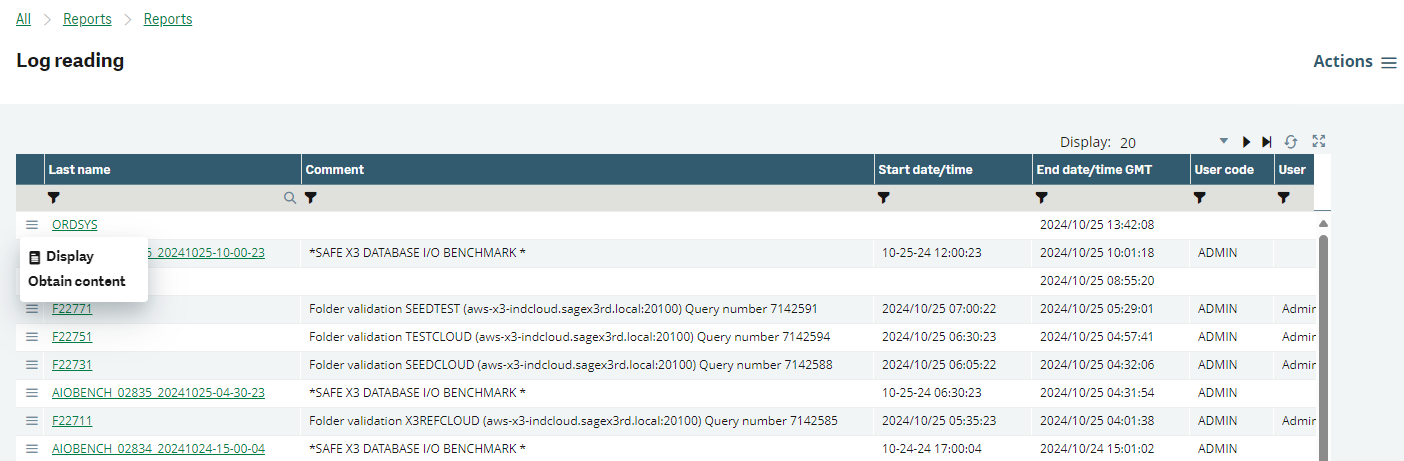Open the row action menu for ORDSYS
Viewport: 1404px width, 461px height.
[x=32, y=225]
